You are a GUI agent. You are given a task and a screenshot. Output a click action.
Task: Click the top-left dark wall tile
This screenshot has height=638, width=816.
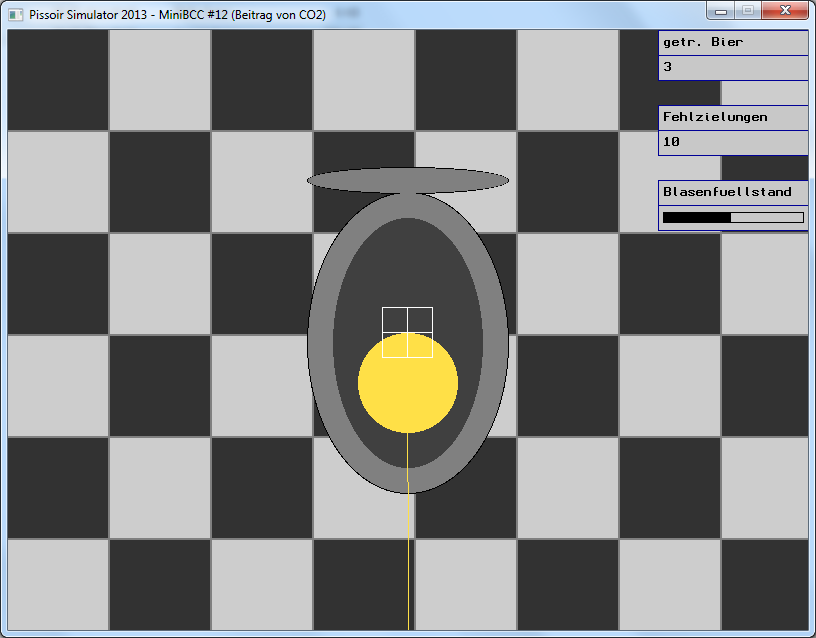(x=58, y=80)
